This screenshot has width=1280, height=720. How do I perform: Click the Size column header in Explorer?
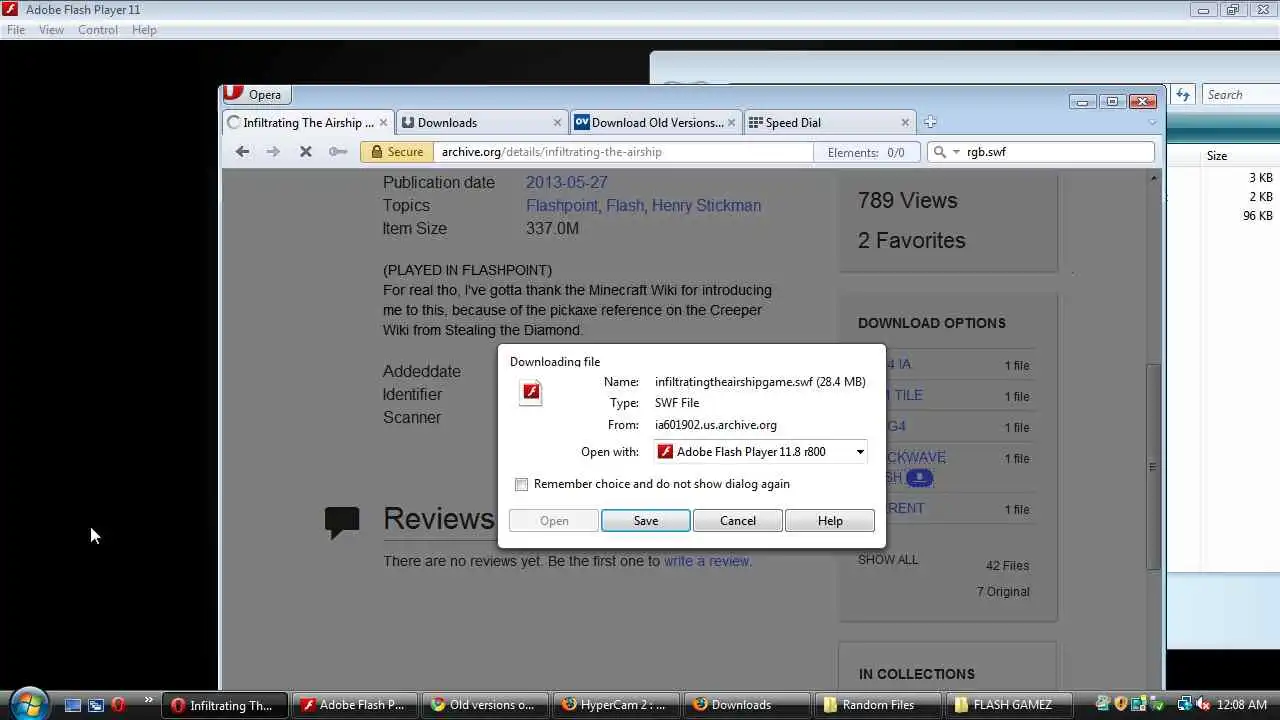click(x=1217, y=156)
